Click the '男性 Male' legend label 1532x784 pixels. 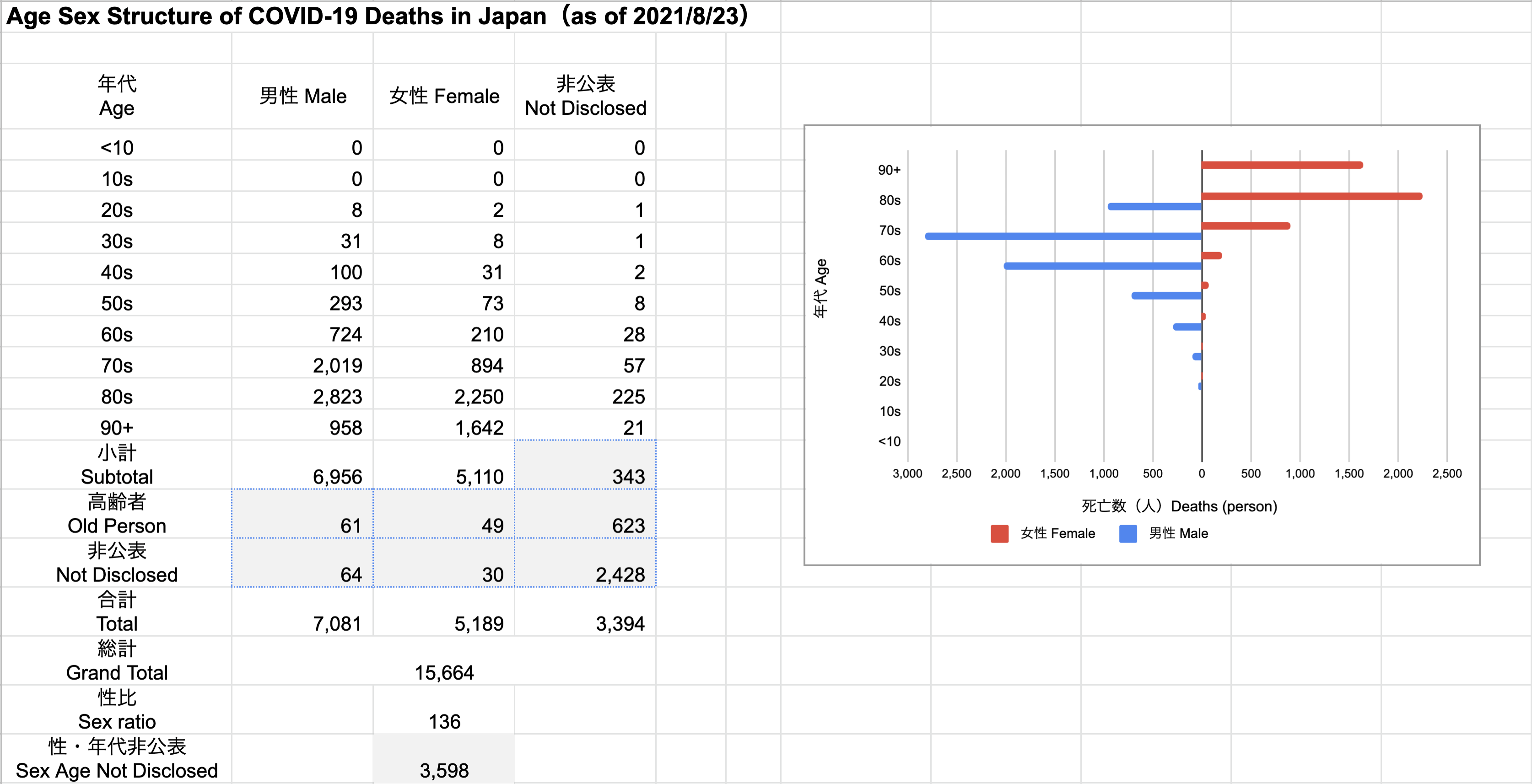coord(1178,533)
